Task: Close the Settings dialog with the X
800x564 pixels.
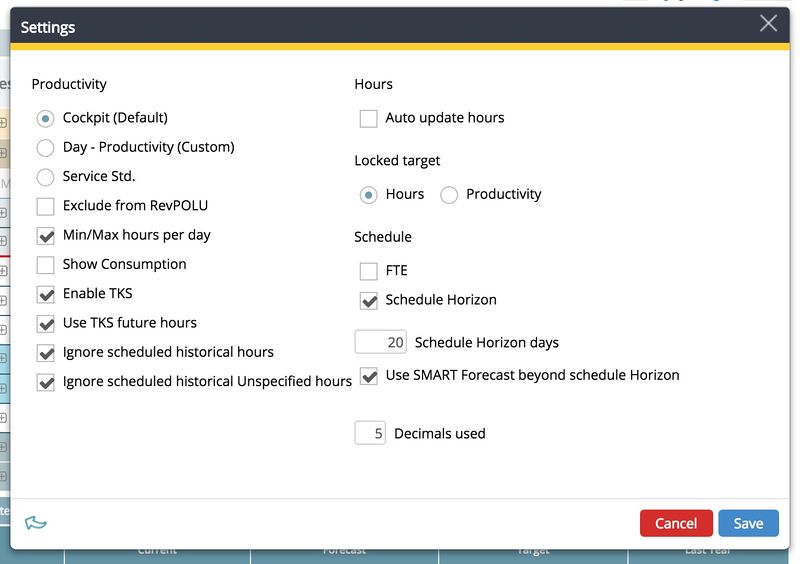Action: click(x=768, y=24)
